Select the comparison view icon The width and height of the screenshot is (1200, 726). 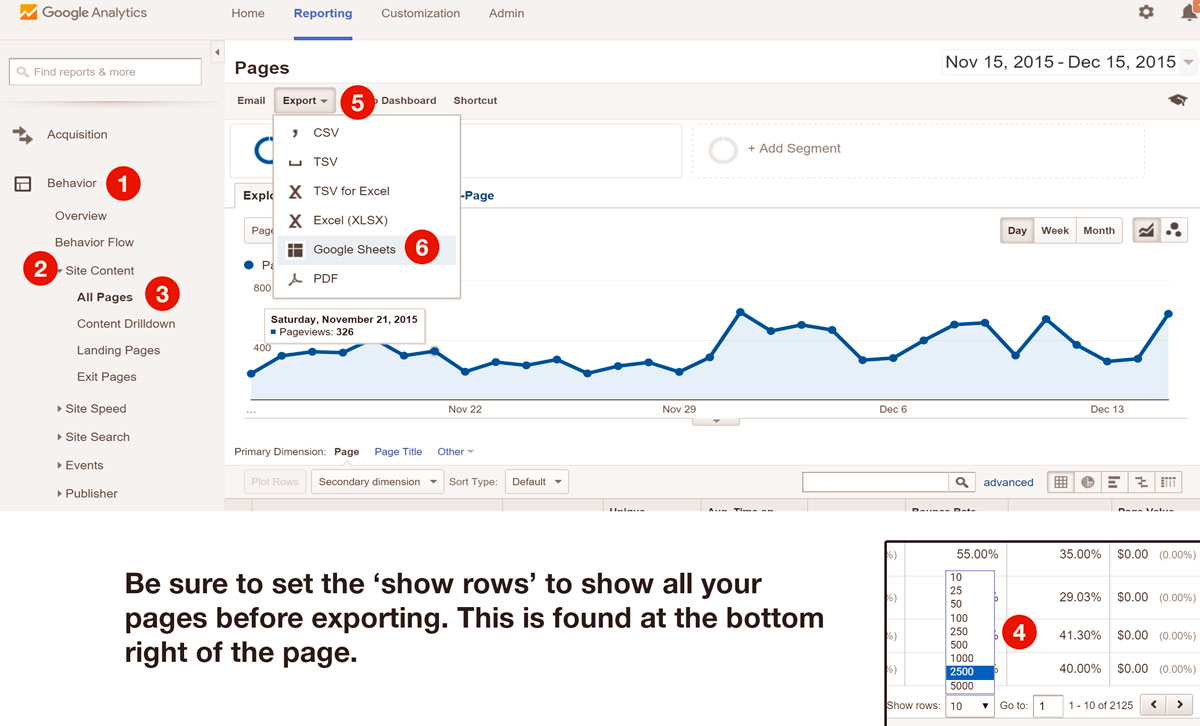[1141, 482]
